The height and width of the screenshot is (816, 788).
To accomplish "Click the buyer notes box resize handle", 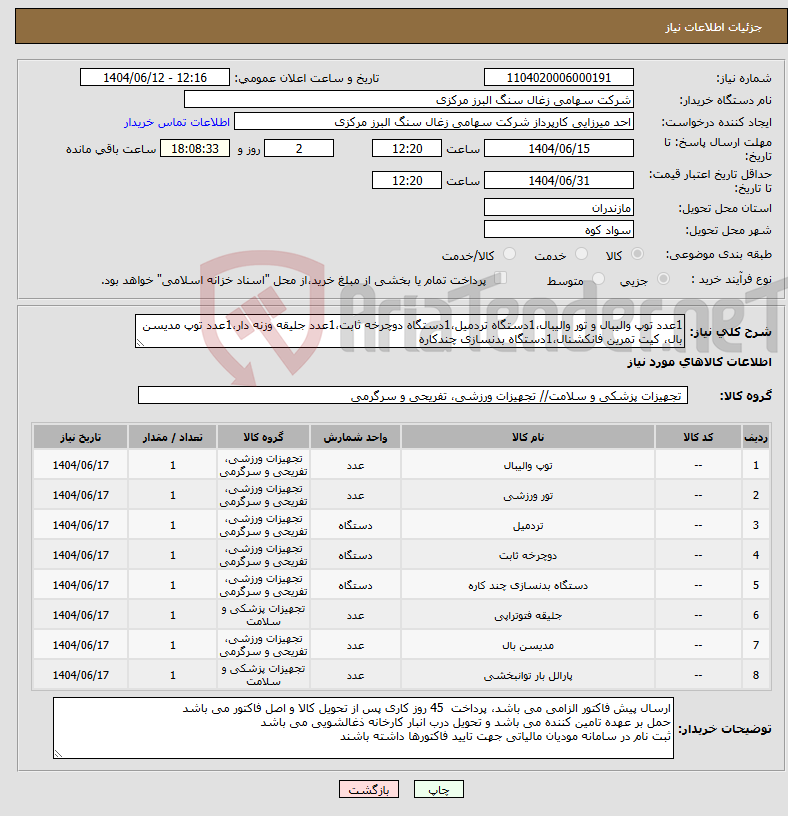I will 58,754.
